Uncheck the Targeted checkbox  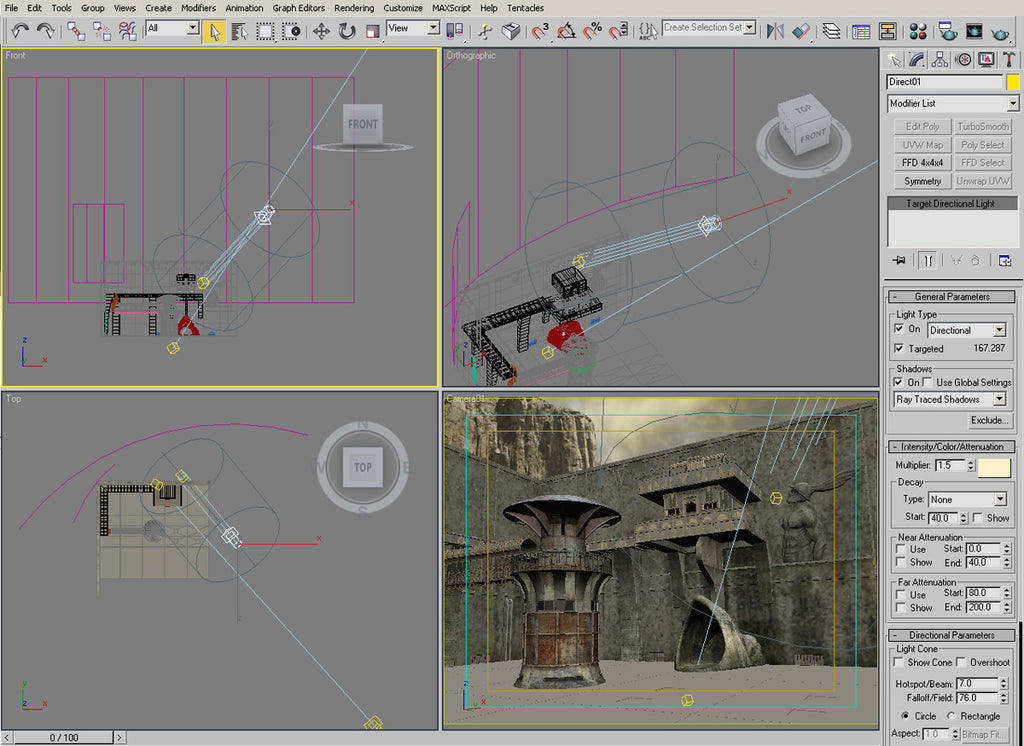pos(900,349)
